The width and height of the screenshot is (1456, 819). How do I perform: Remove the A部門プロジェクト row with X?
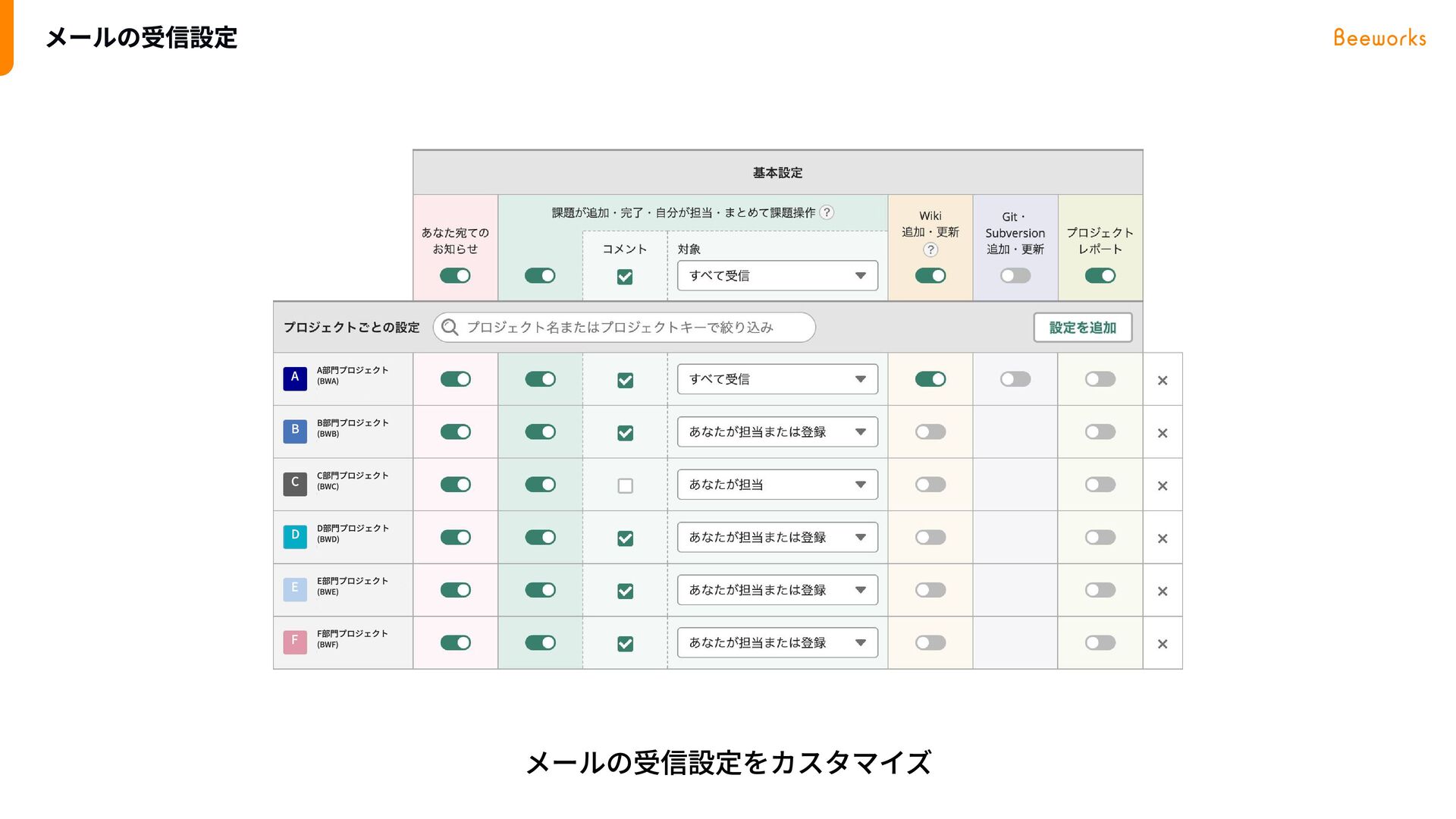pos(1163,380)
